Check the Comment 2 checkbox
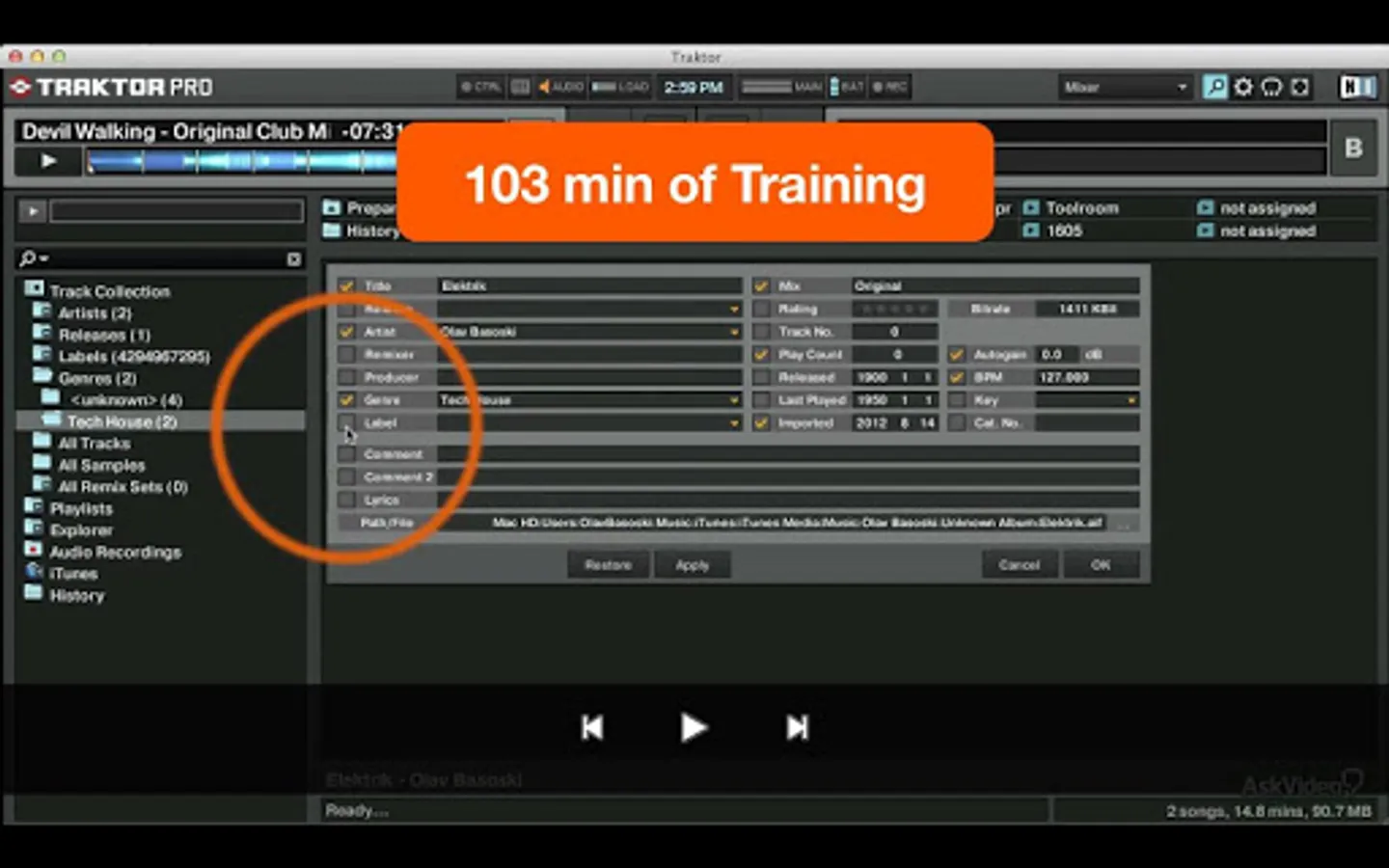Viewport: 1389px width, 868px height. point(346,476)
